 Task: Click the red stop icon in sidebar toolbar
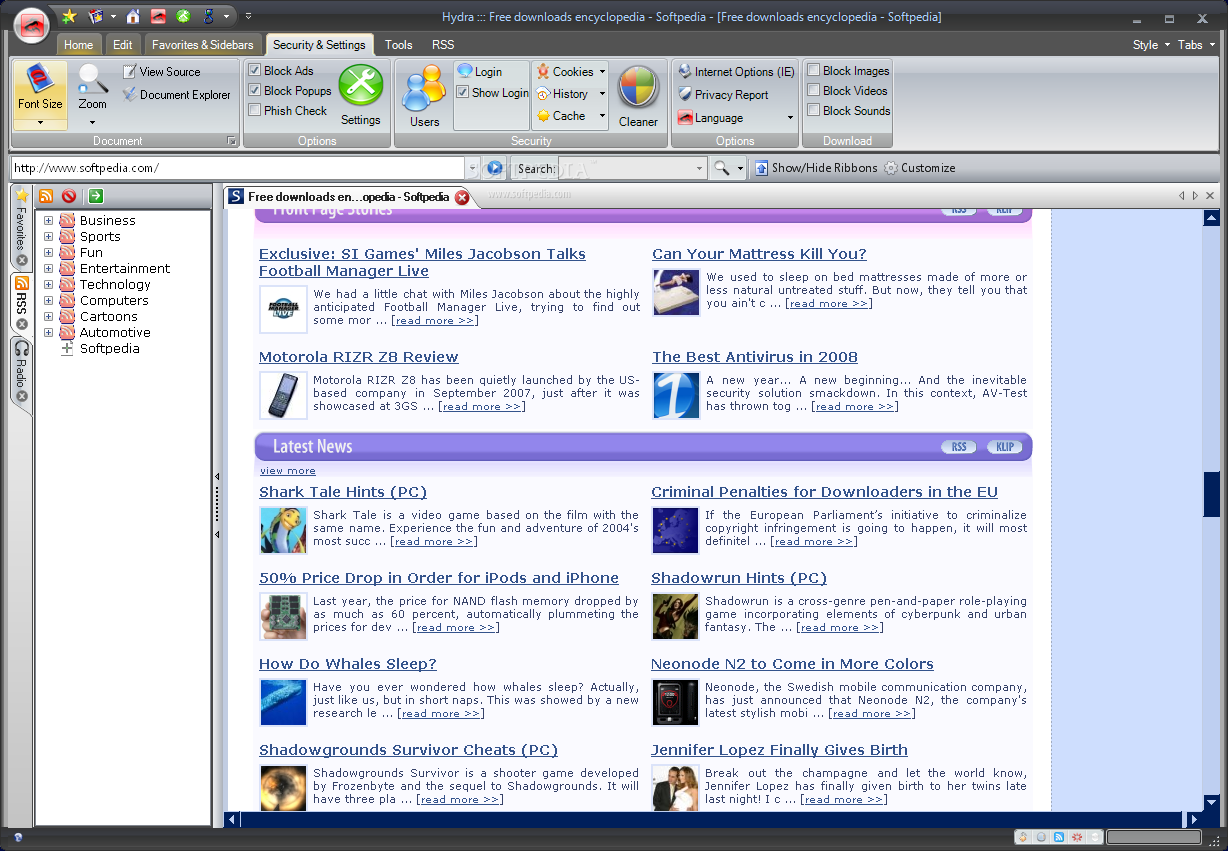point(69,196)
